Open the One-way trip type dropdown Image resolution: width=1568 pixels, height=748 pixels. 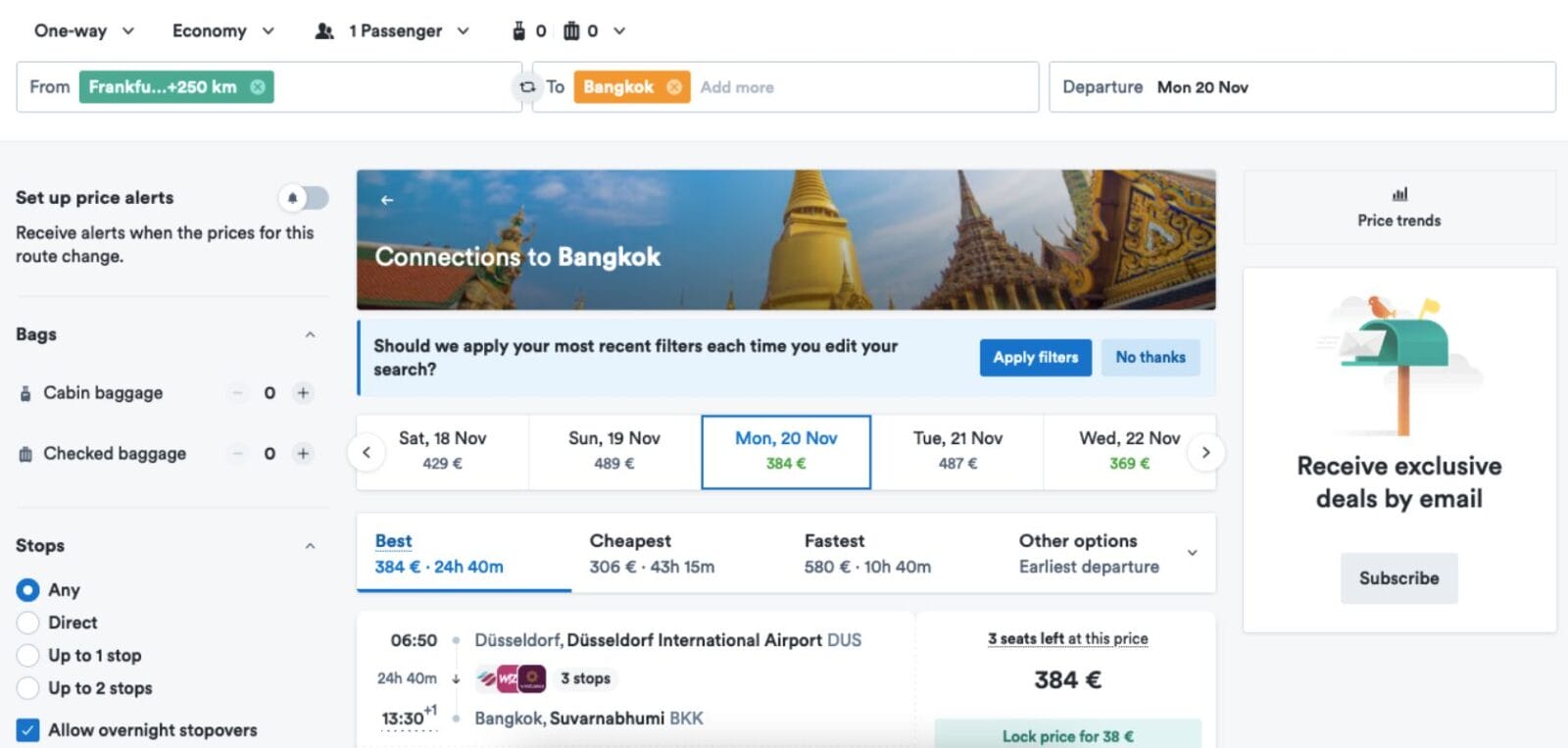tap(83, 30)
